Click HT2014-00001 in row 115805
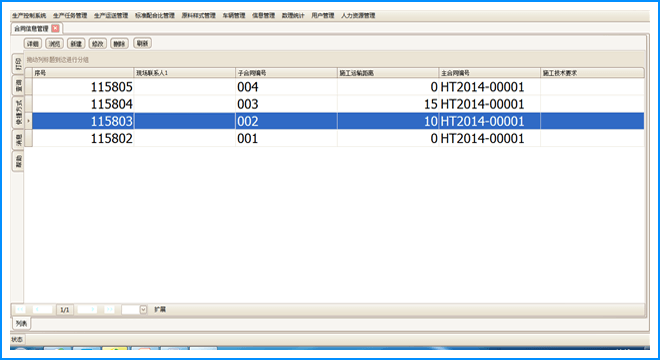 pos(490,87)
